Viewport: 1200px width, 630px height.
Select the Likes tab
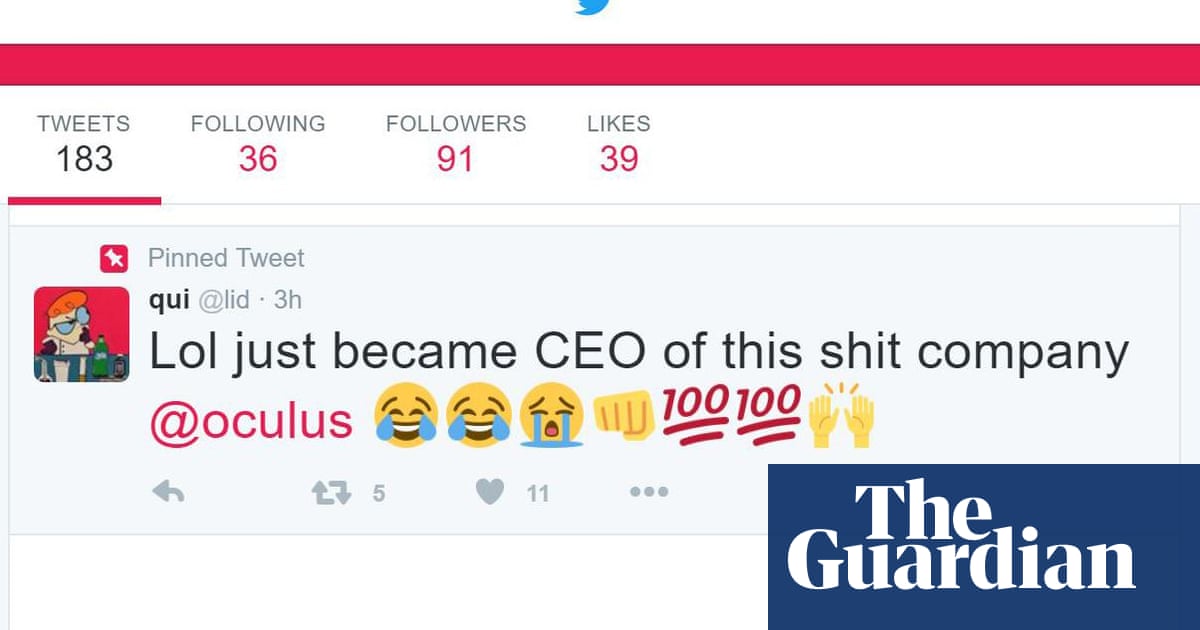click(618, 144)
